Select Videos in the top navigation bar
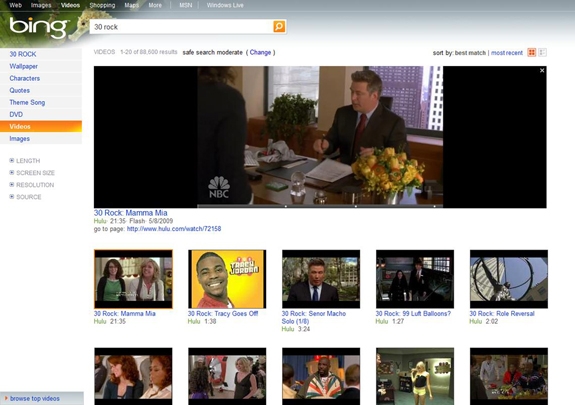575x405 pixels. click(x=70, y=5)
